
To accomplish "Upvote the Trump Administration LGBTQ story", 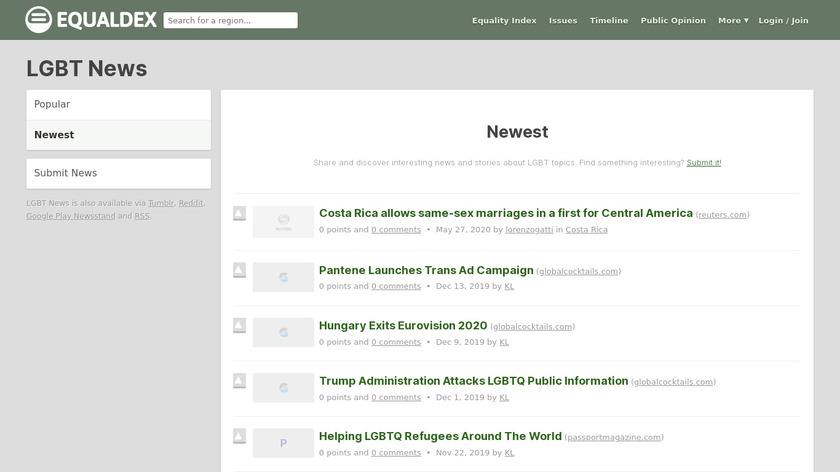I will (x=240, y=381).
